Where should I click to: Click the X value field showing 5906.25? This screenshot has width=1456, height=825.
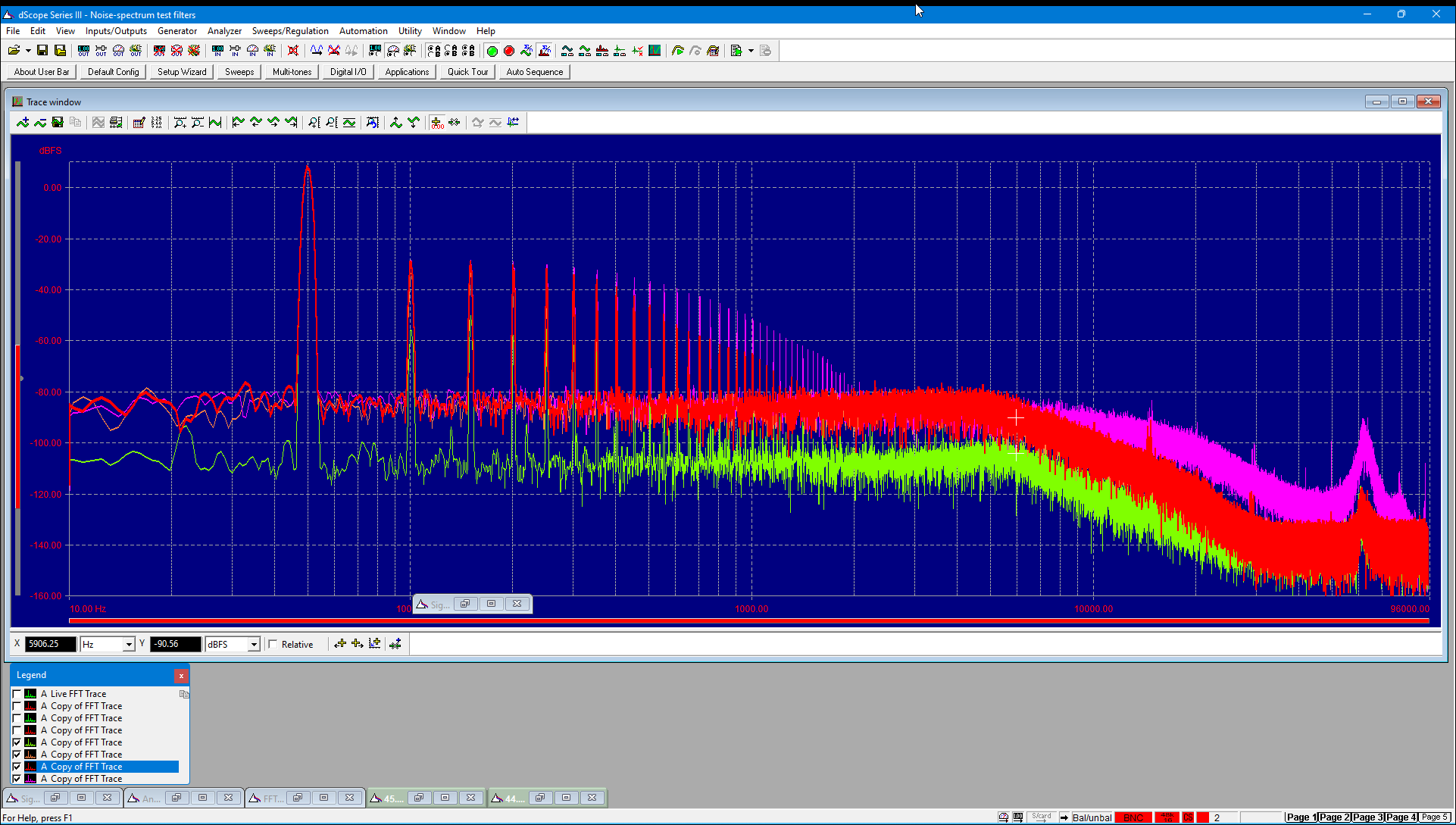pyautogui.click(x=51, y=644)
